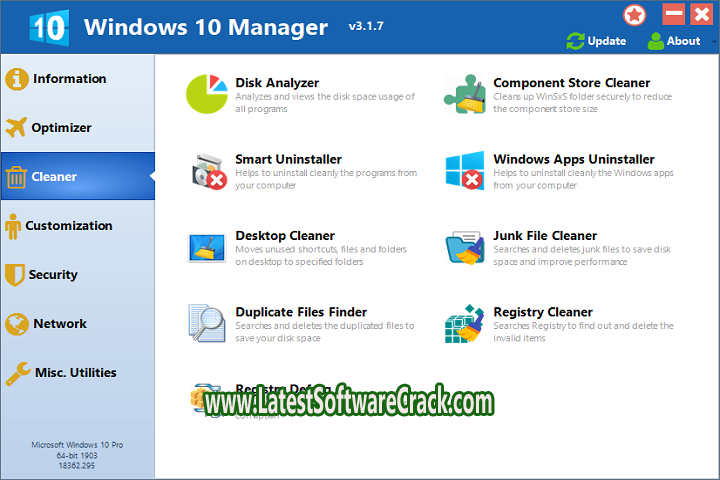Click the green About user icon

(655, 41)
